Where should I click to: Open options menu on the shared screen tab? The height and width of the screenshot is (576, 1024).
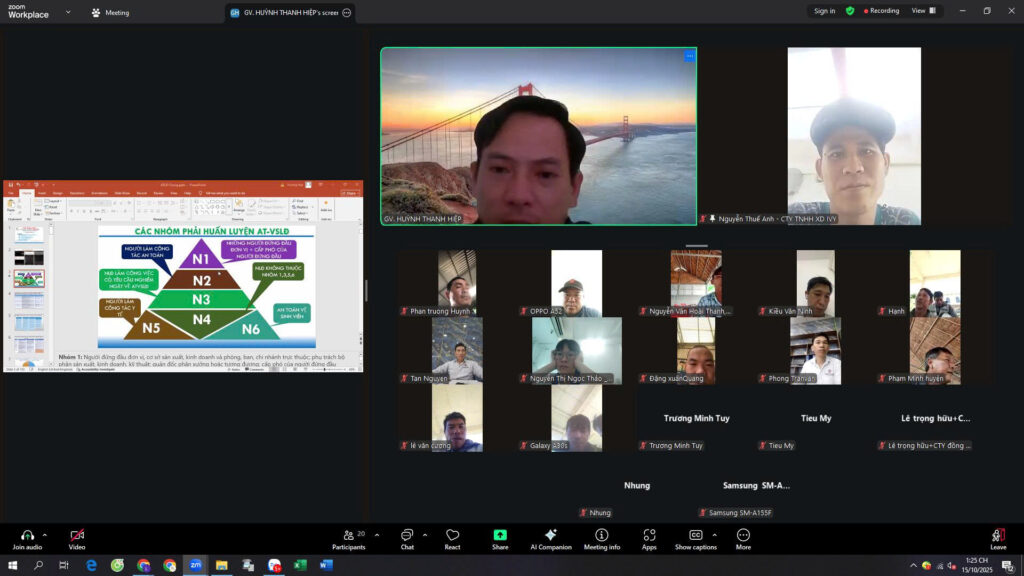346,13
